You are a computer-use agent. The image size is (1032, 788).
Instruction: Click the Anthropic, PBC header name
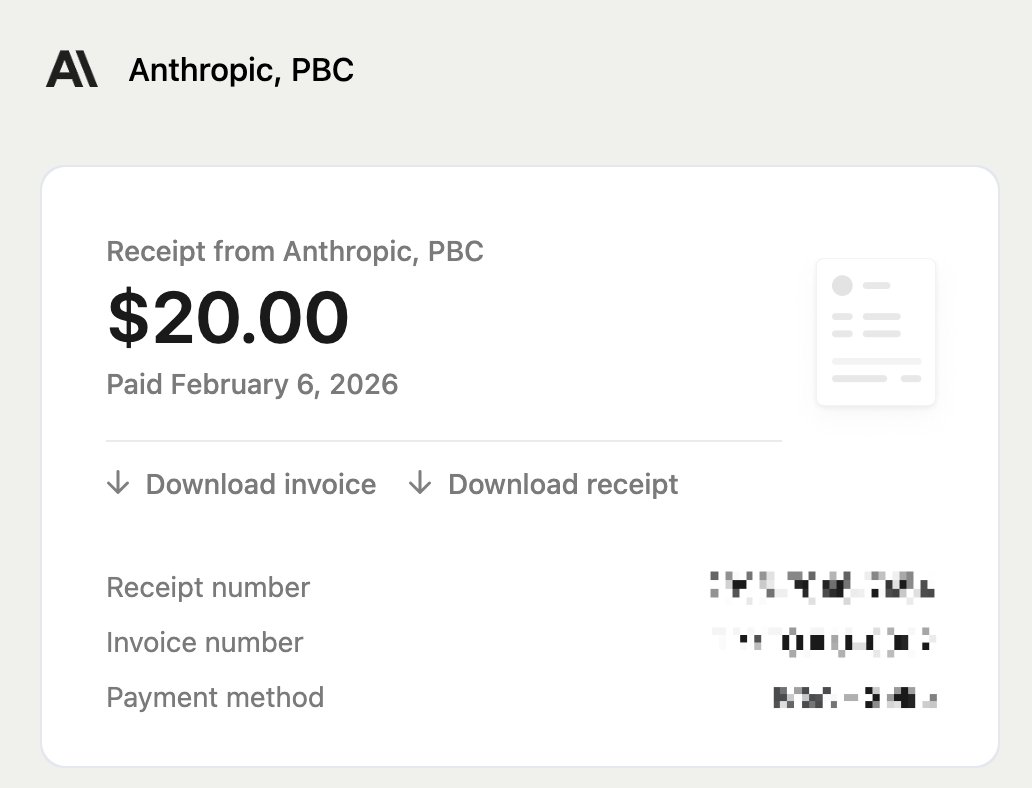(241, 70)
